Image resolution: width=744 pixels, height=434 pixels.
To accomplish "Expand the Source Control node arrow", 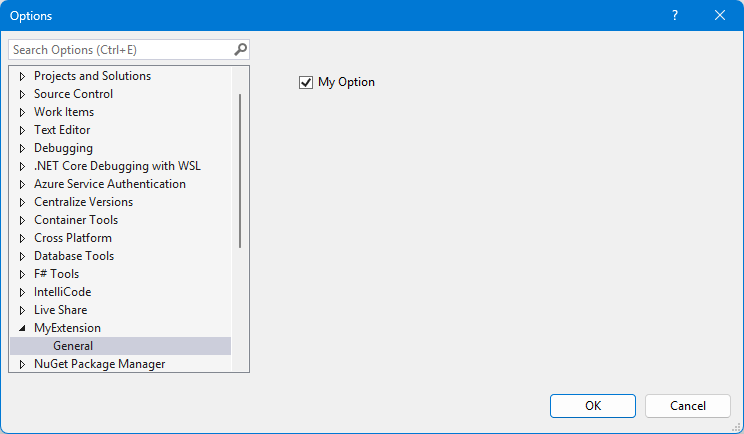I will coord(23,94).
